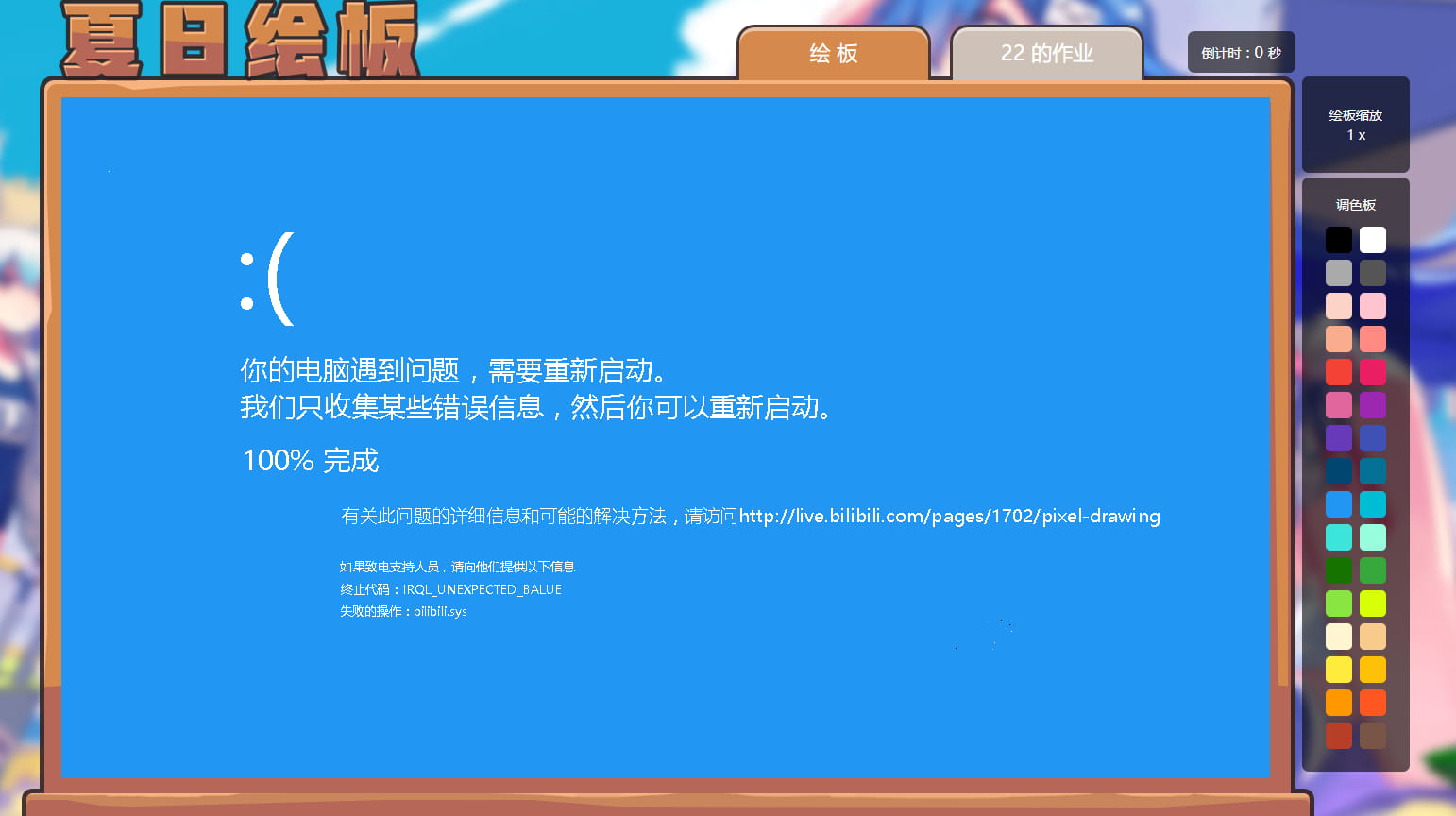Change the 绘板缩放 1x zoom setting

click(x=1356, y=125)
